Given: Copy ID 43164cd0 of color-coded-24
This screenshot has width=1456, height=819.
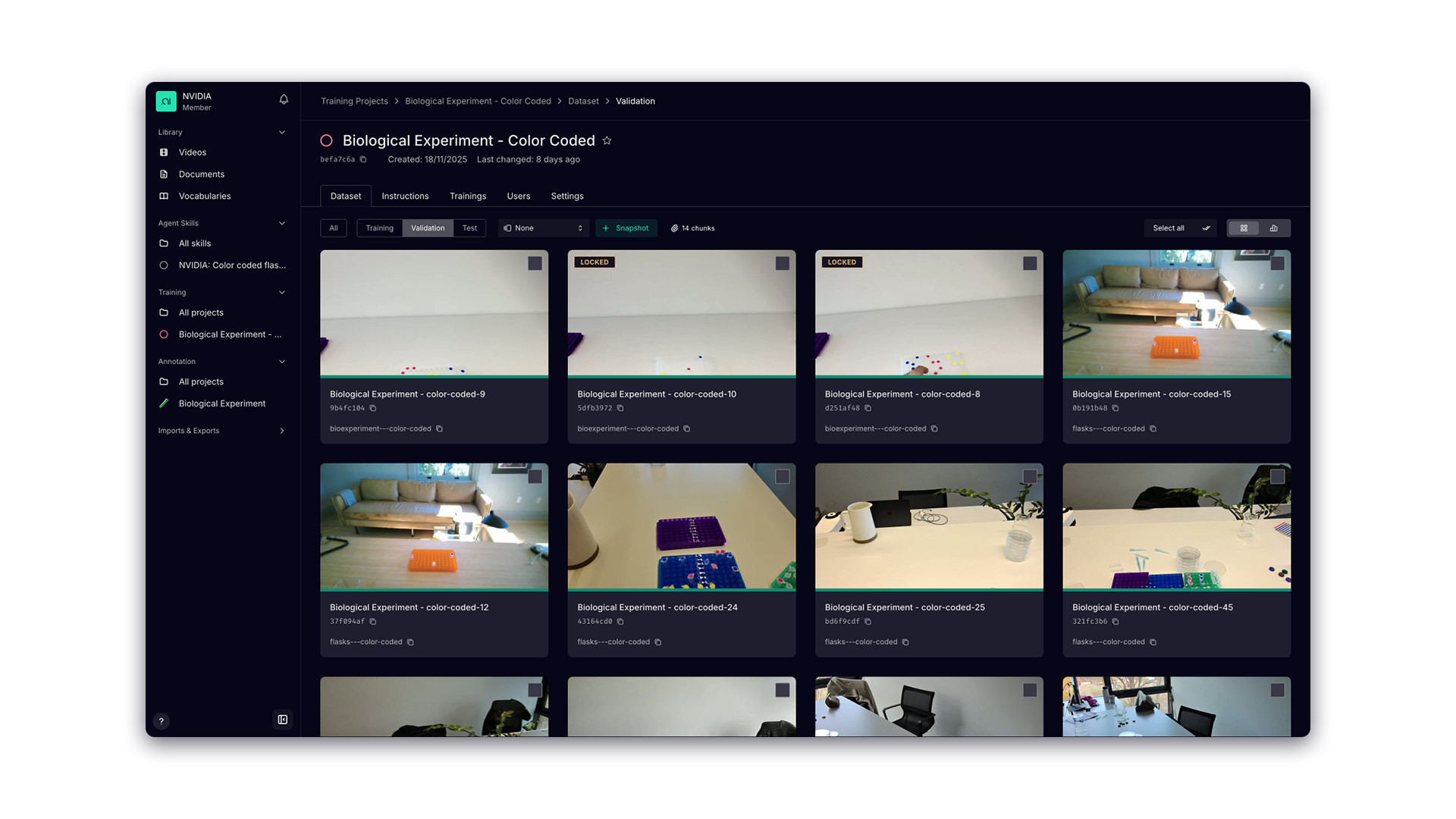Looking at the screenshot, I should [620, 621].
